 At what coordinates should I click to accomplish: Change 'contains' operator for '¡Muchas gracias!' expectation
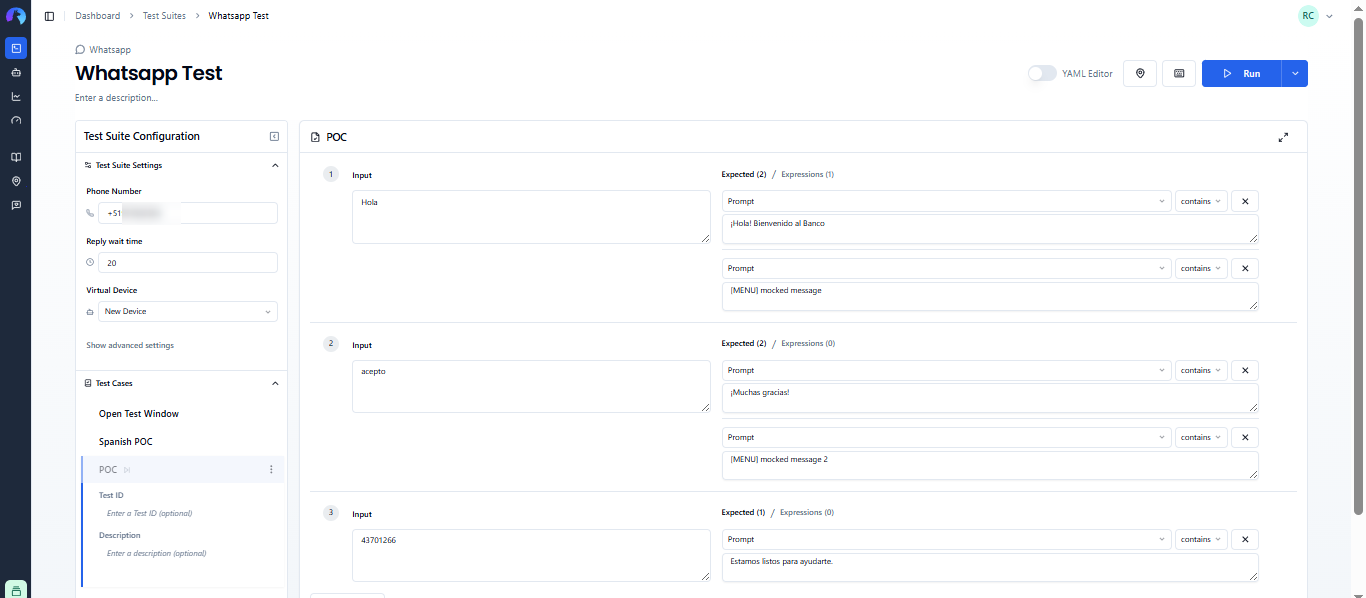(x=1201, y=370)
